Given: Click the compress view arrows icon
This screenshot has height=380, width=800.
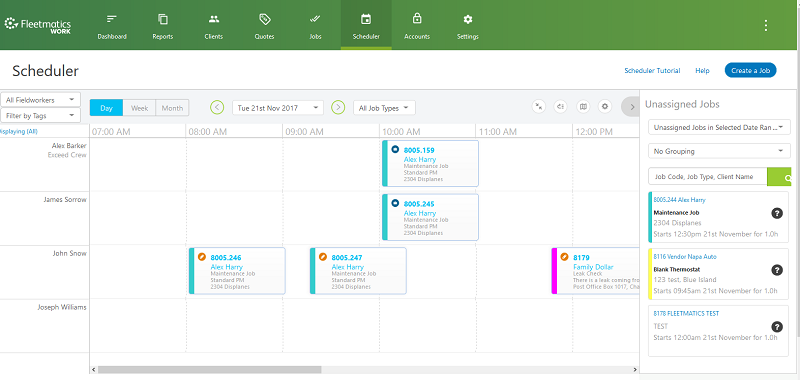Looking at the screenshot, I should (539, 106).
